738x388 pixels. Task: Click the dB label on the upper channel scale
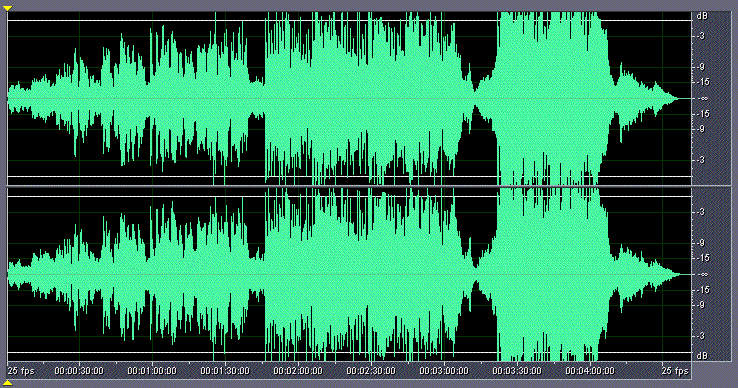click(x=702, y=16)
